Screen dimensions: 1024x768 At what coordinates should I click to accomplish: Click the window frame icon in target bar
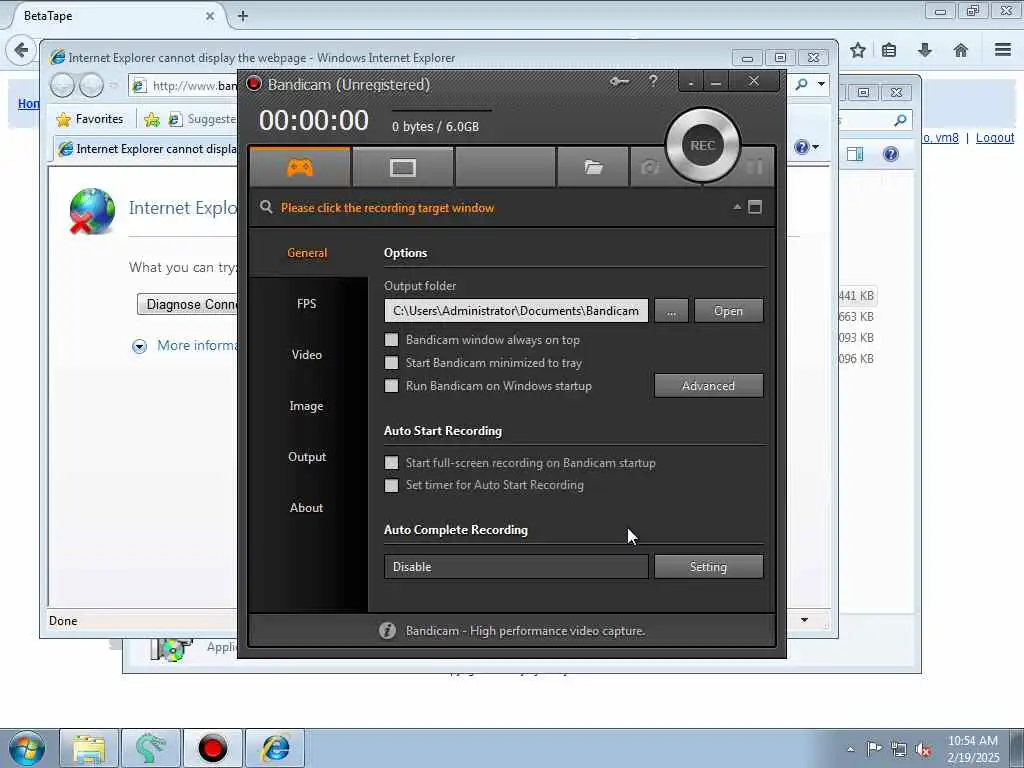[x=755, y=207]
